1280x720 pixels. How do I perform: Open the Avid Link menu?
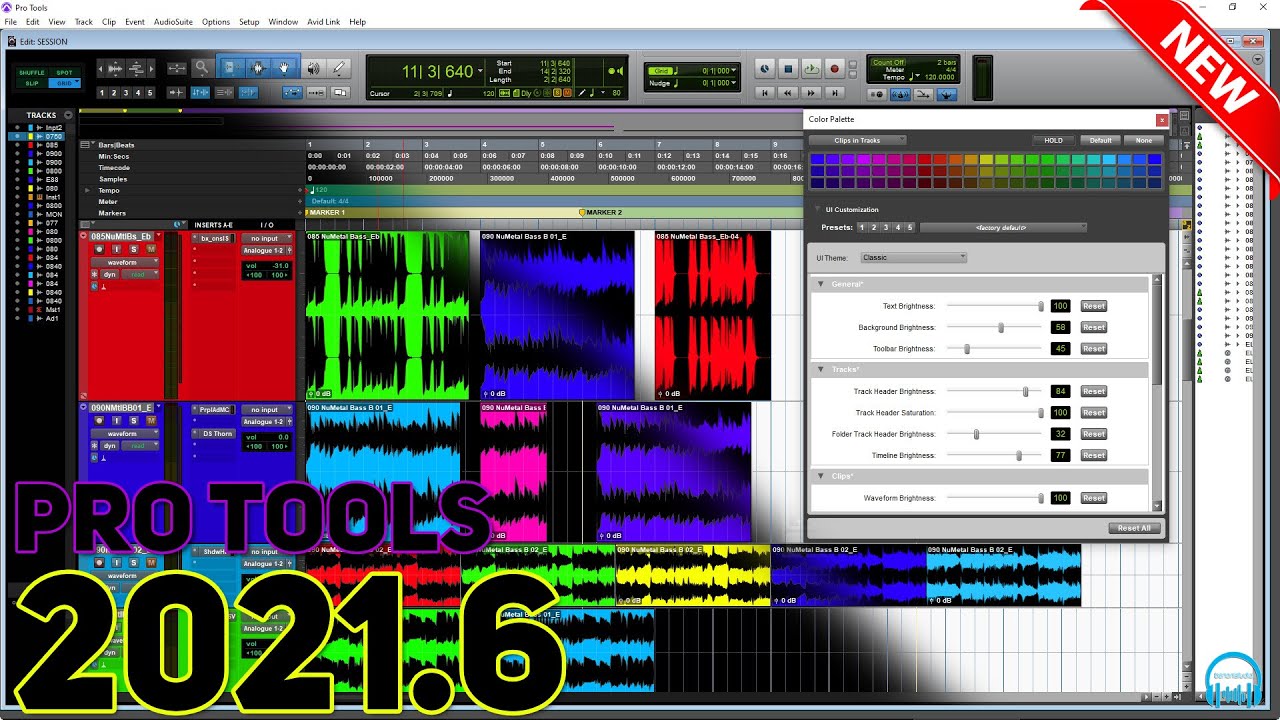[322, 21]
